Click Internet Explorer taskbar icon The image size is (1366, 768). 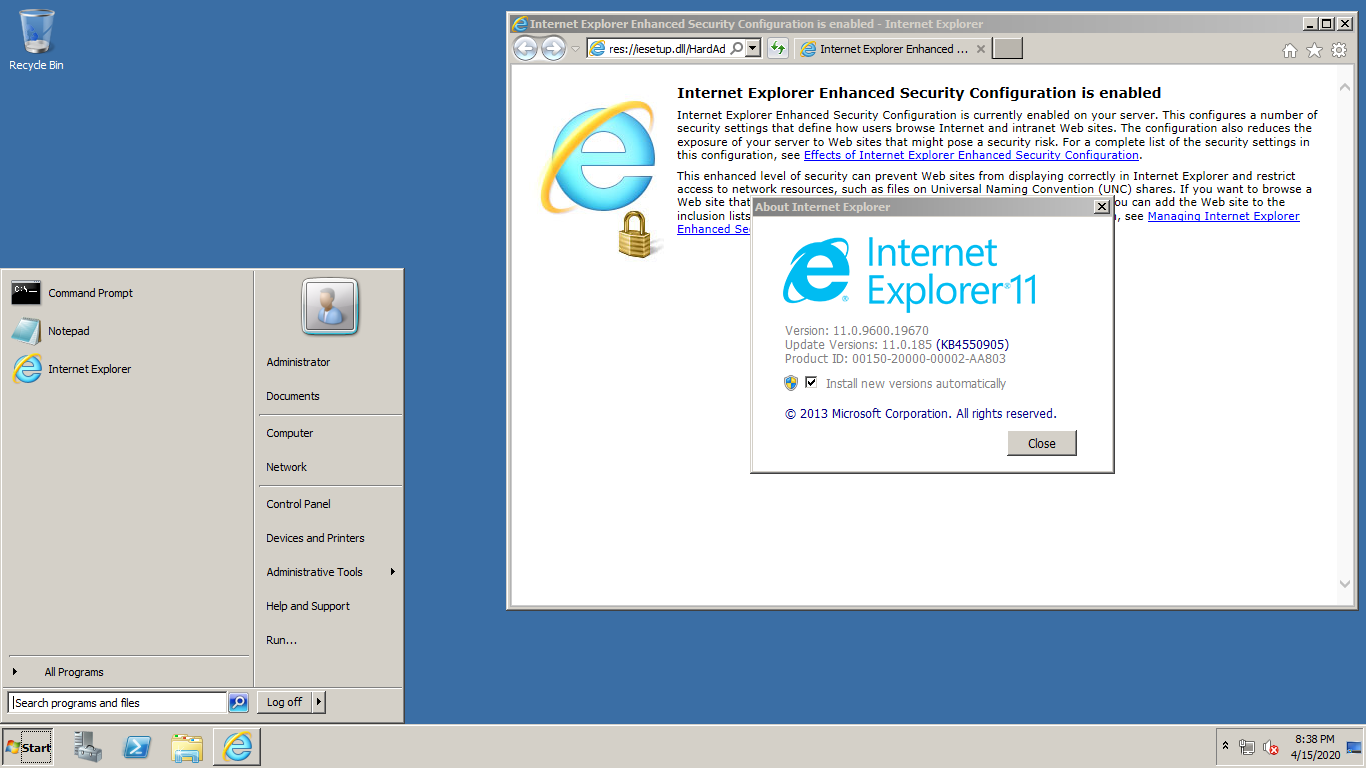coord(237,747)
